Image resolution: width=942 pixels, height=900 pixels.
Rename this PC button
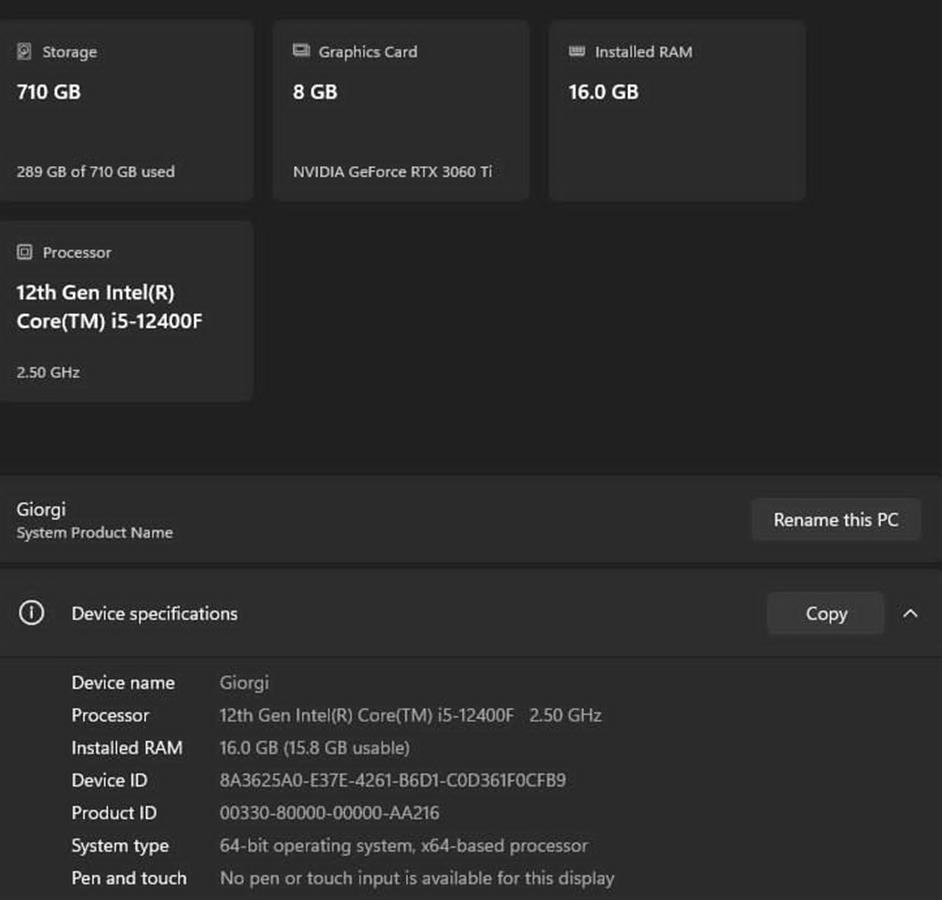[836, 520]
